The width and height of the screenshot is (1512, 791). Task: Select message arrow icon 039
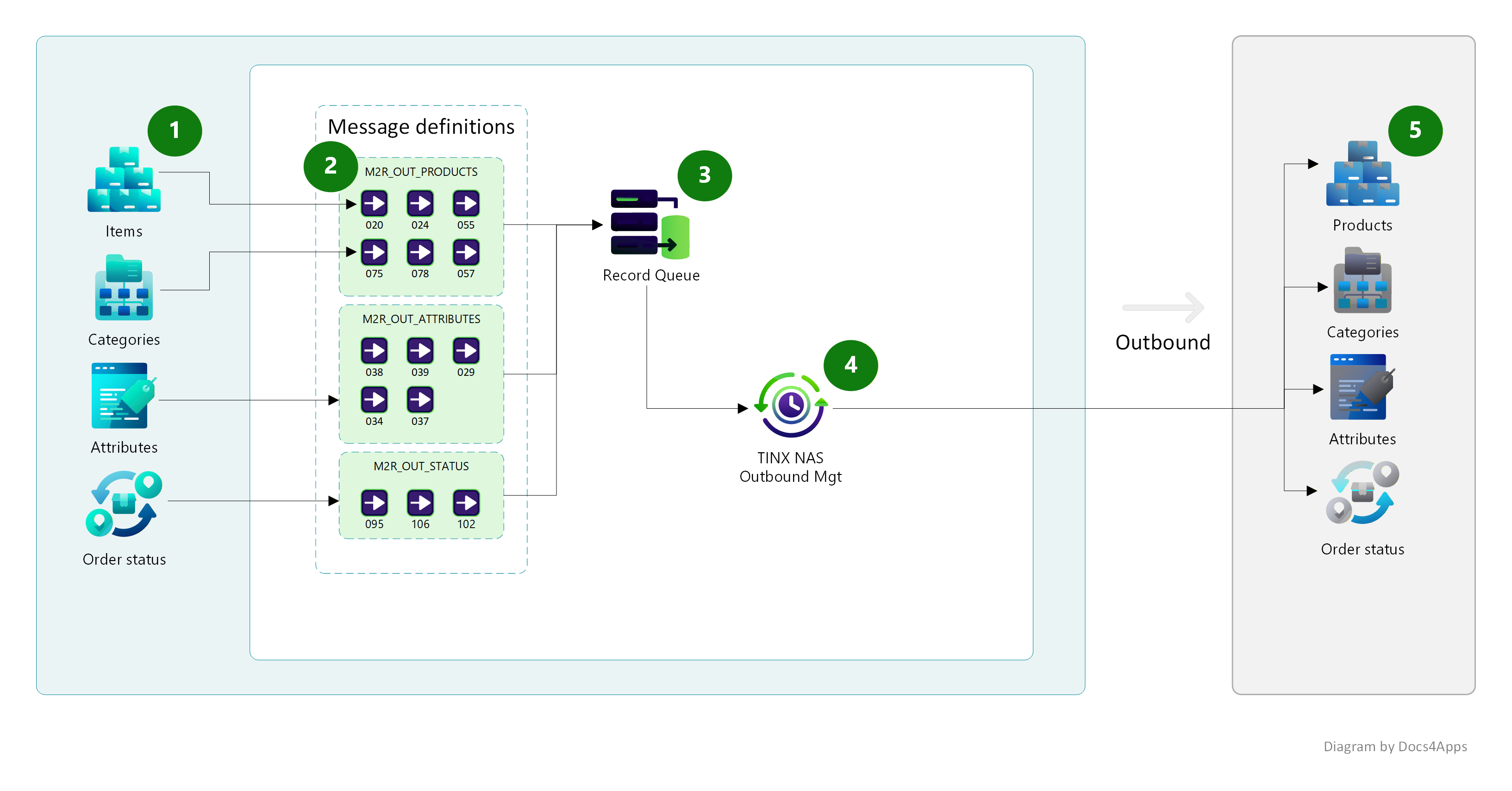pos(420,351)
